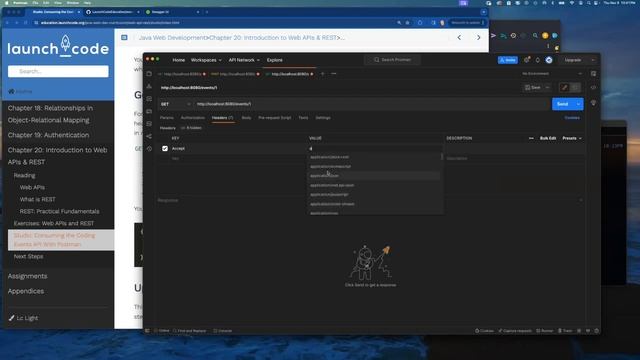Open header column options ellipsis

(x=531, y=138)
